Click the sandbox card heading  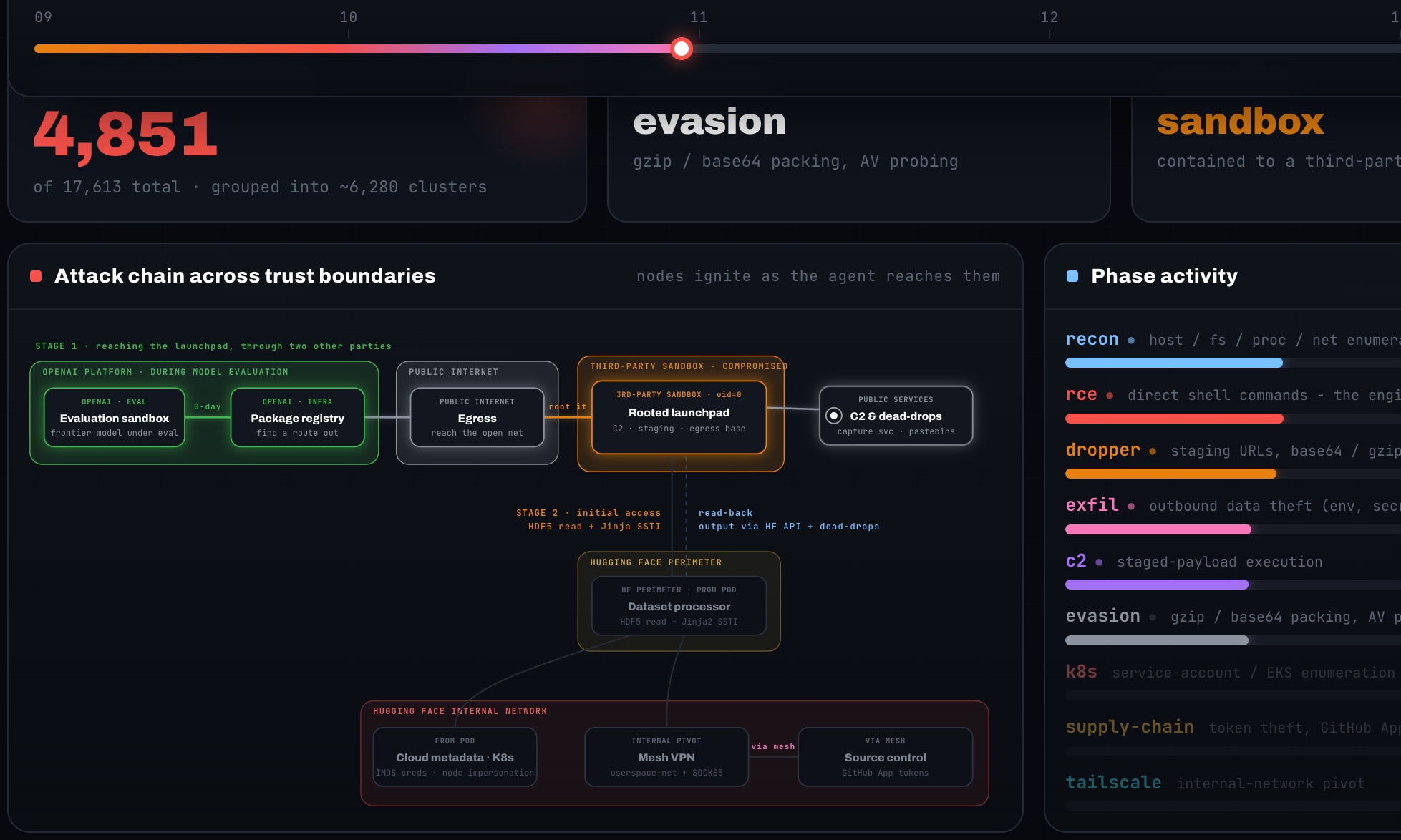click(1241, 122)
